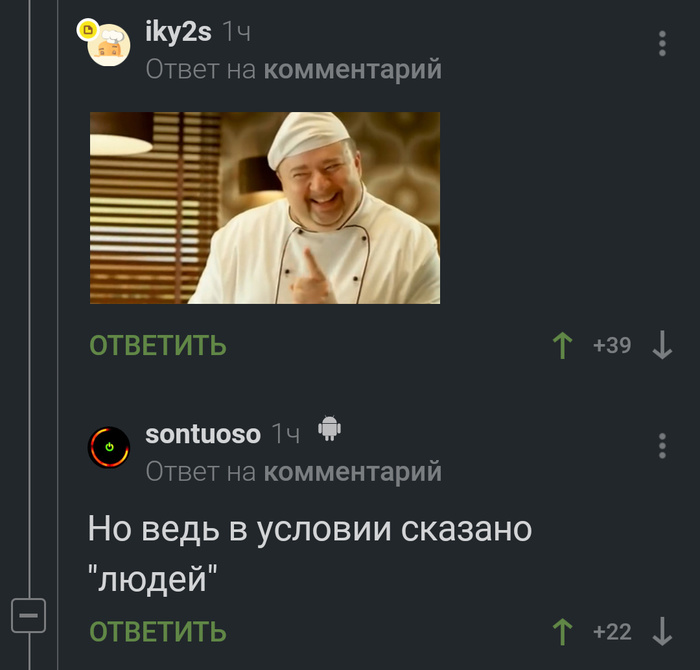Image resolution: width=700 pixels, height=670 pixels.
Task: Click the yellow badge on iky2s avatar
Action: tap(88, 30)
